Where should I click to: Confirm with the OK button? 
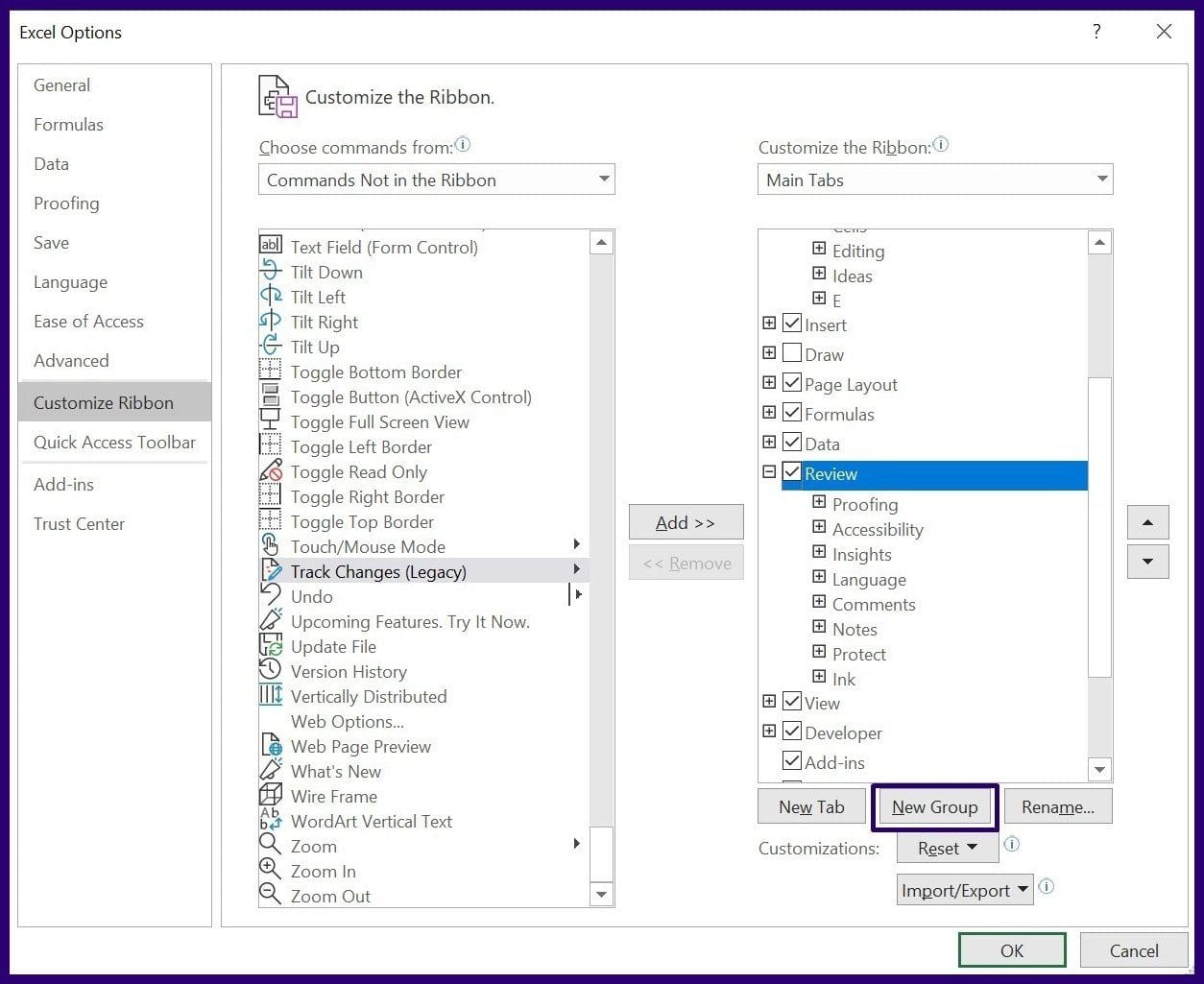tap(1012, 950)
